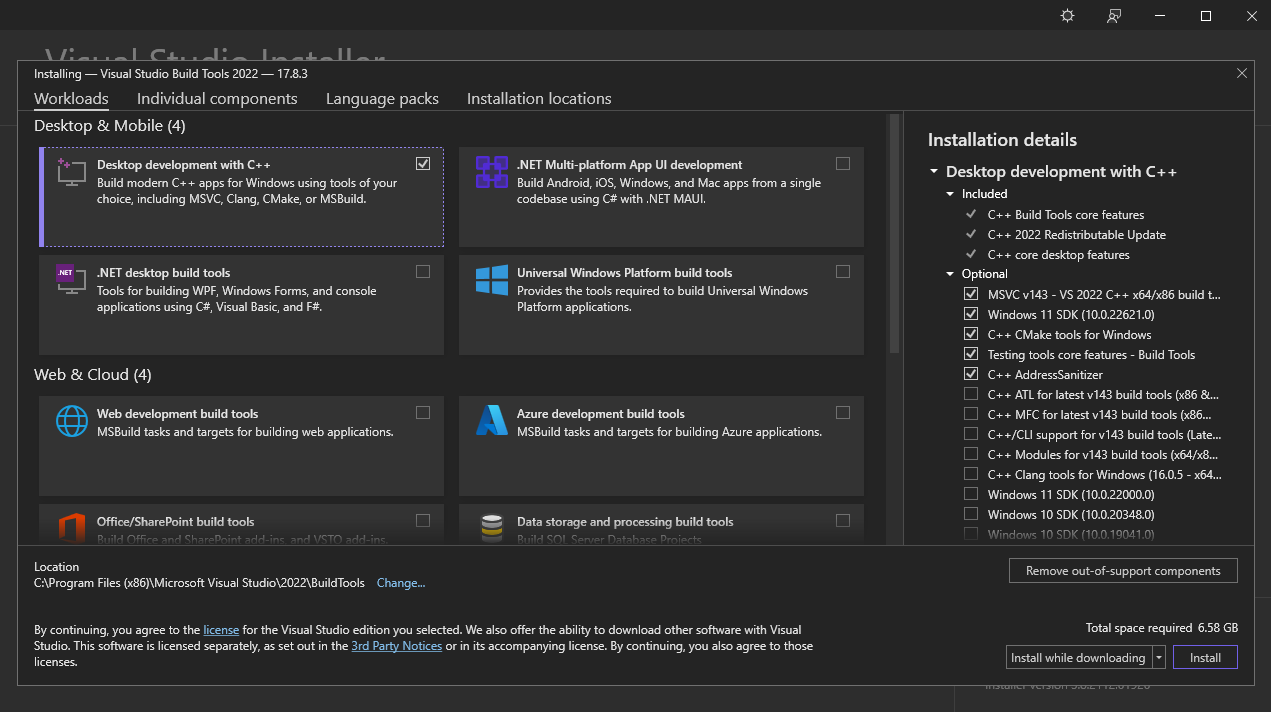Click the .NET desktop build tools icon
Screen dimensions: 1271x712
point(71,280)
